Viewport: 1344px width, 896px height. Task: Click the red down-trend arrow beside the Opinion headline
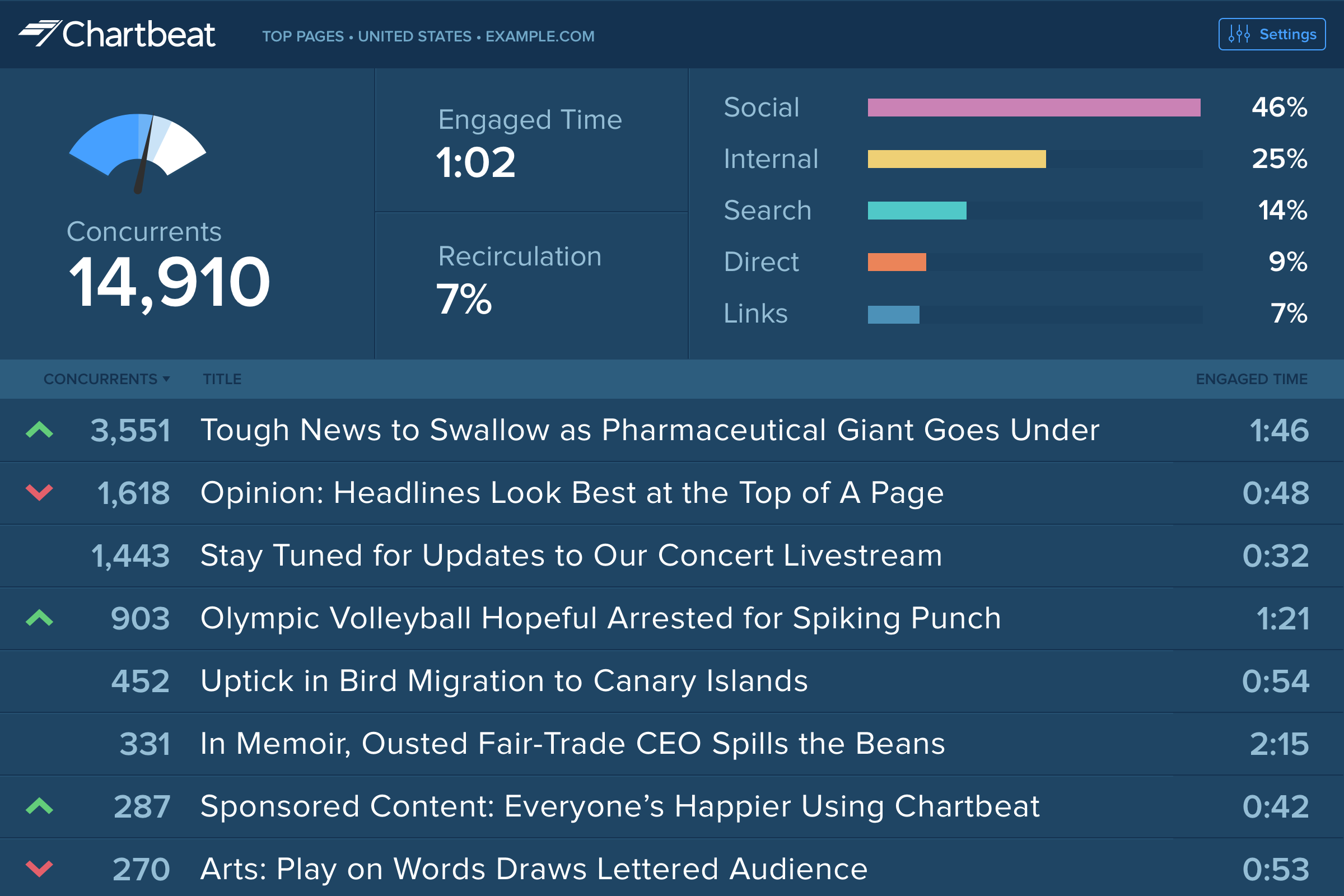39,493
